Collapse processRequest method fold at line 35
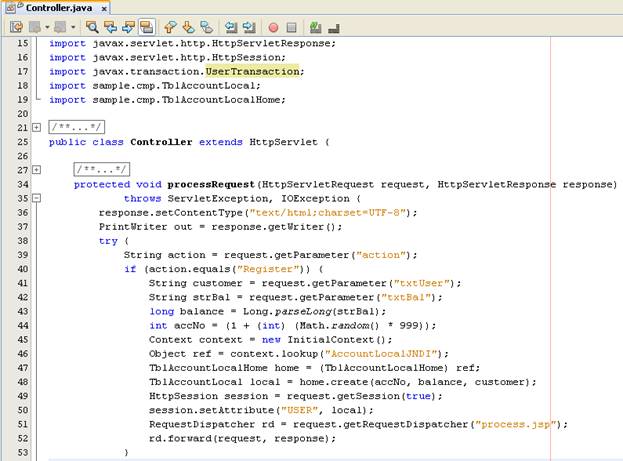Viewport: 623px width, 461px height. point(36,198)
